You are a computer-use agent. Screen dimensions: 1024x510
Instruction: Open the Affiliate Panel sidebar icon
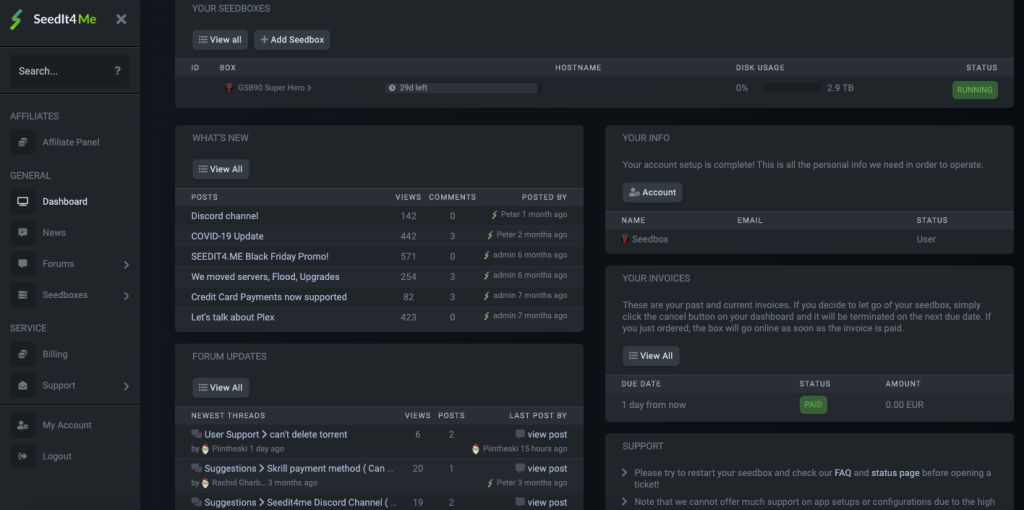[x=23, y=142]
